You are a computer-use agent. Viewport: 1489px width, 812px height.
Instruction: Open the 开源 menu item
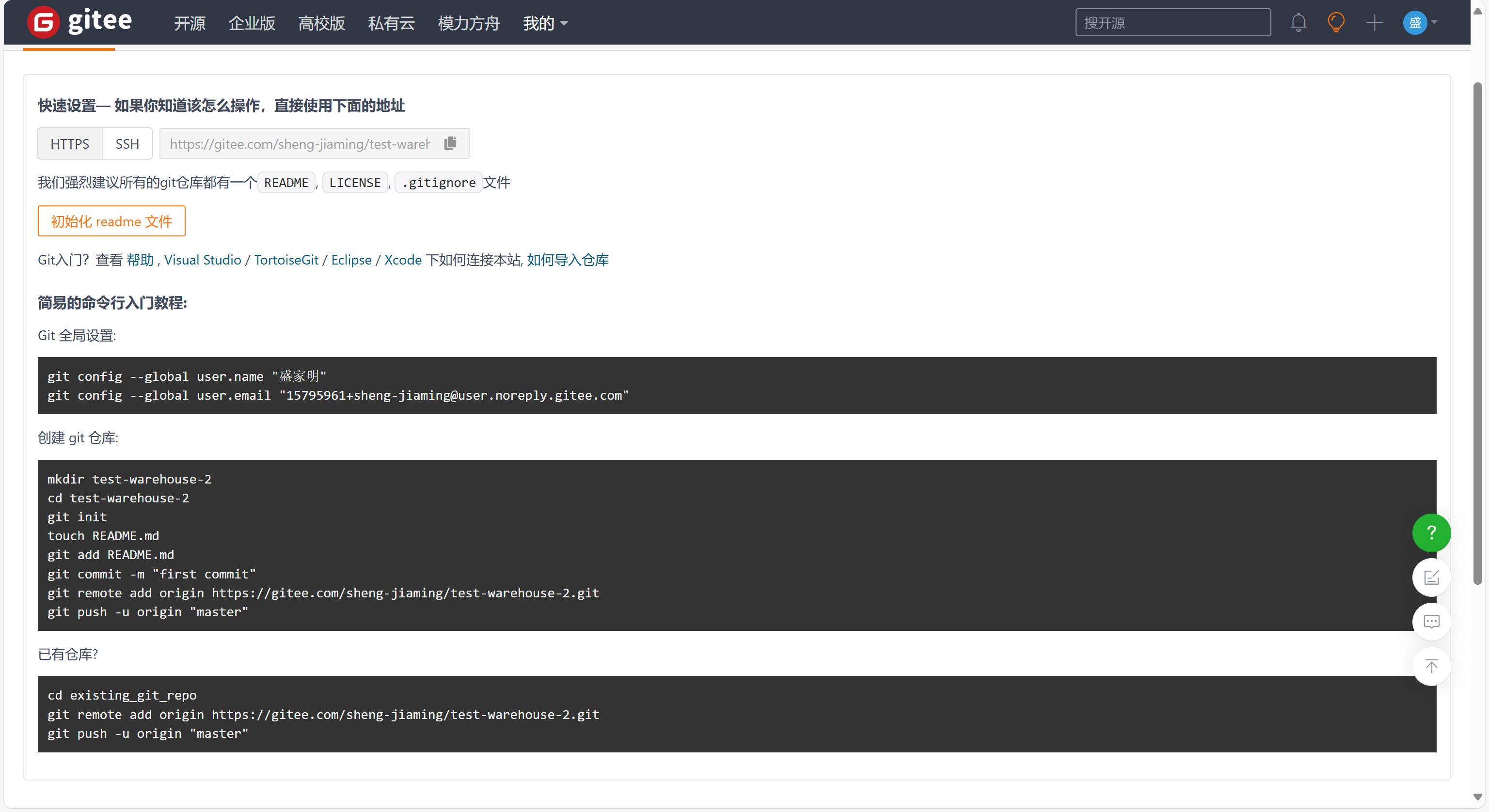click(190, 23)
